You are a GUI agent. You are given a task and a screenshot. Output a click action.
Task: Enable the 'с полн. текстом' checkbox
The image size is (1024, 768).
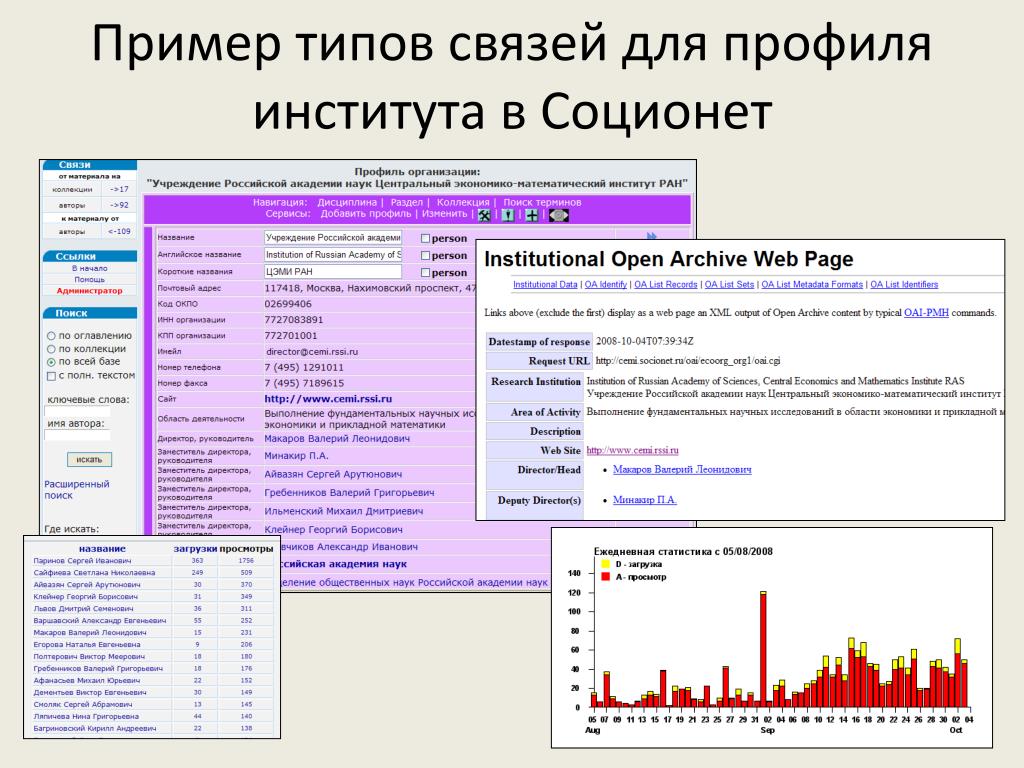[x=51, y=376]
